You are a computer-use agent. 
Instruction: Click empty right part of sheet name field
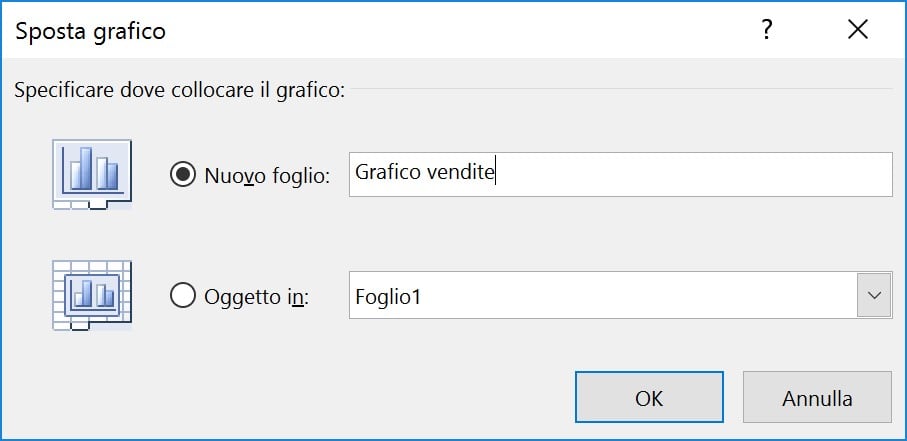click(694, 174)
